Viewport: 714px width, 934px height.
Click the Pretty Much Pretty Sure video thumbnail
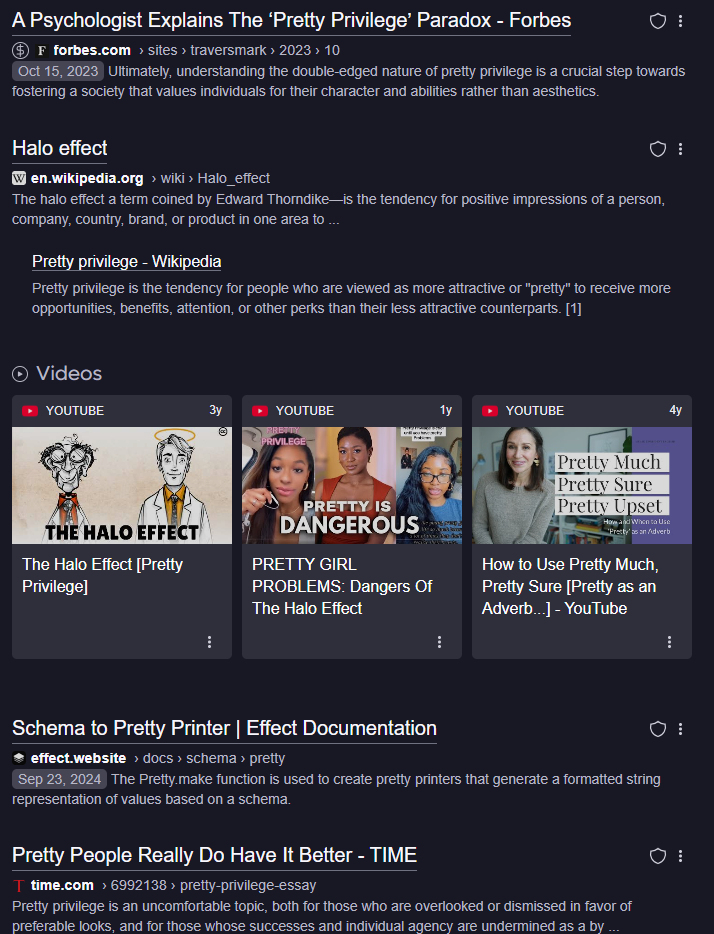[582, 485]
